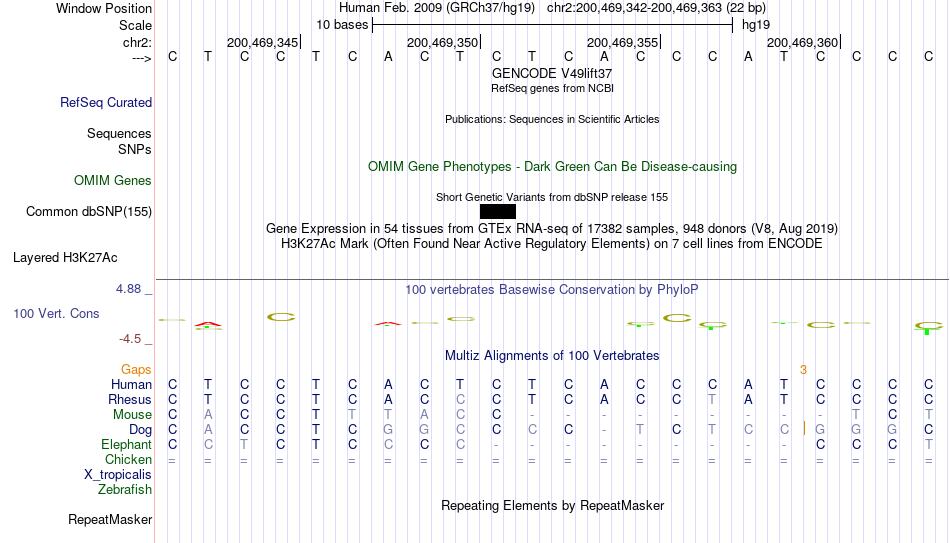Open 100 Vert. Cons track label
This screenshot has width=950, height=543.
click(x=56, y=313)
